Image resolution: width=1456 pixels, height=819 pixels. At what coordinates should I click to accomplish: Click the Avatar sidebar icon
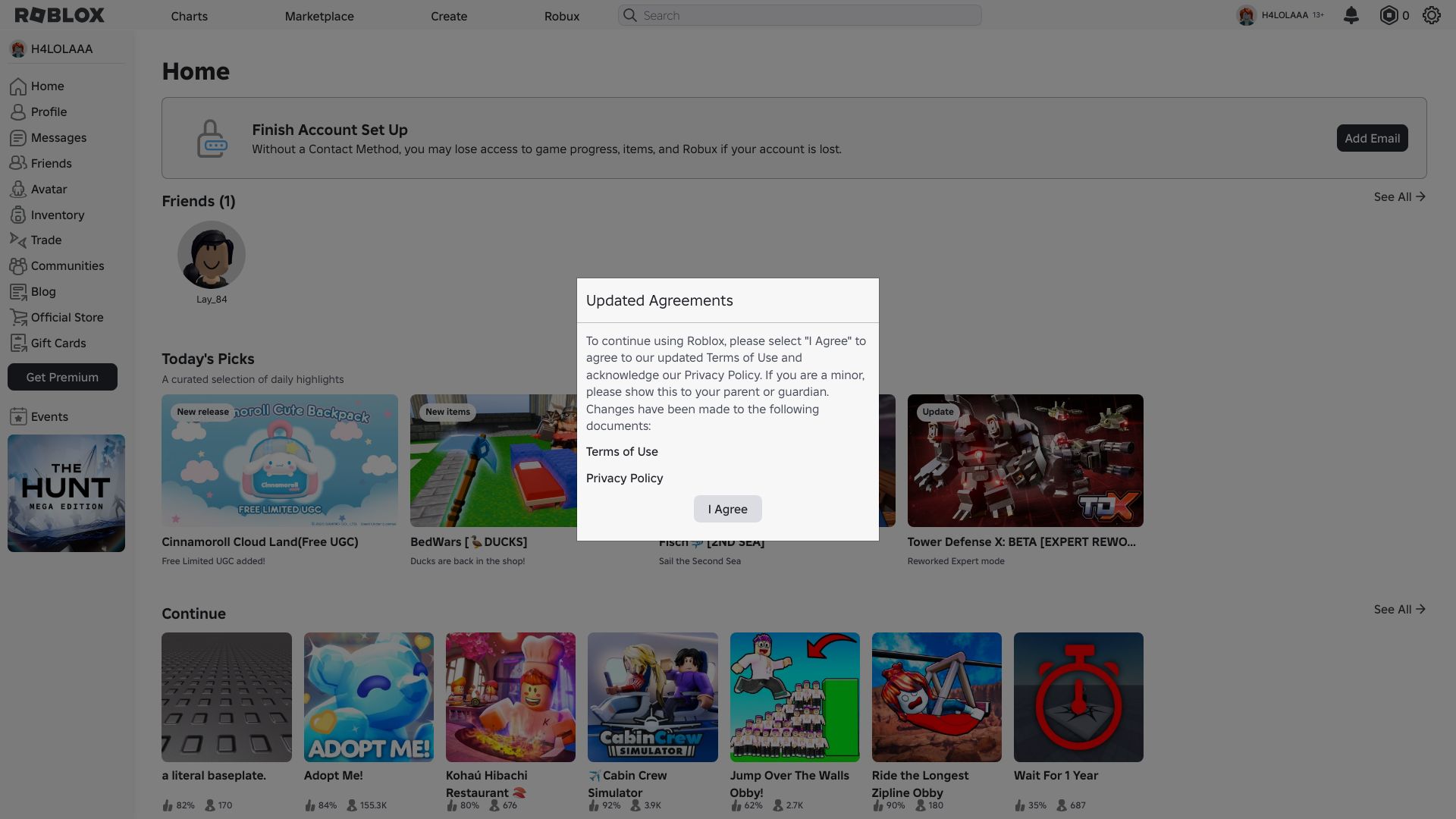[18, 190]
